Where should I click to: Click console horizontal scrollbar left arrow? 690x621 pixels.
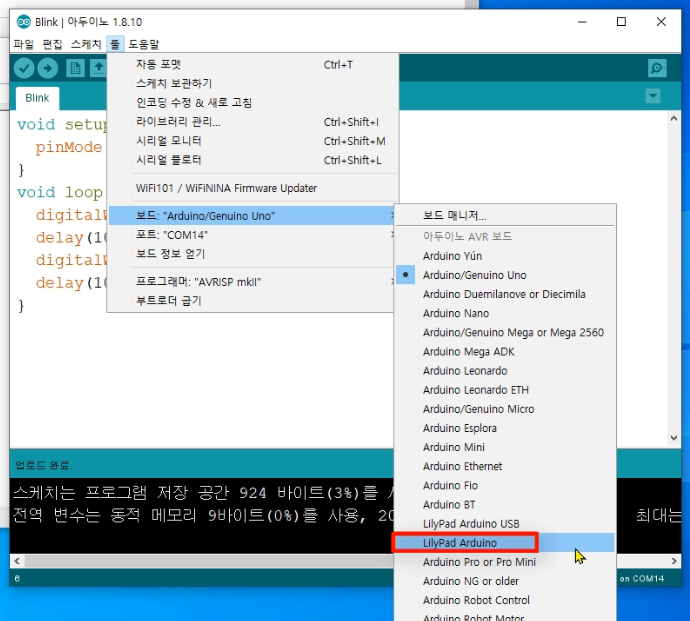click(17, 561)
